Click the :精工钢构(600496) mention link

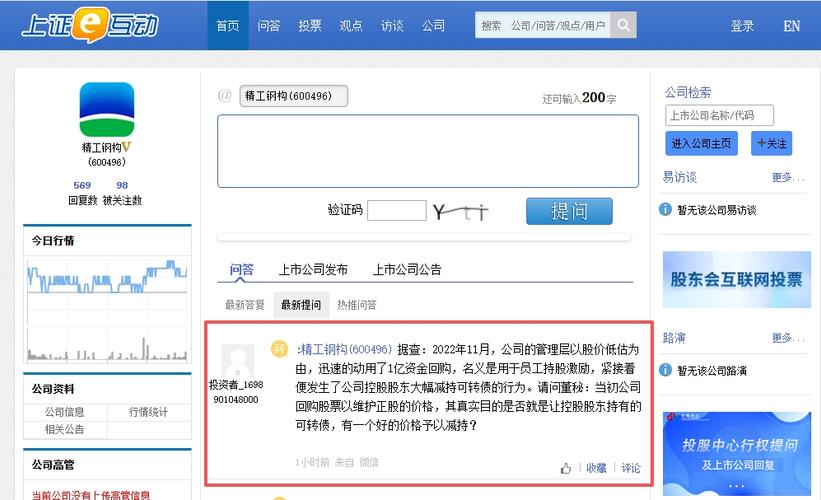[x=344, y=349]
